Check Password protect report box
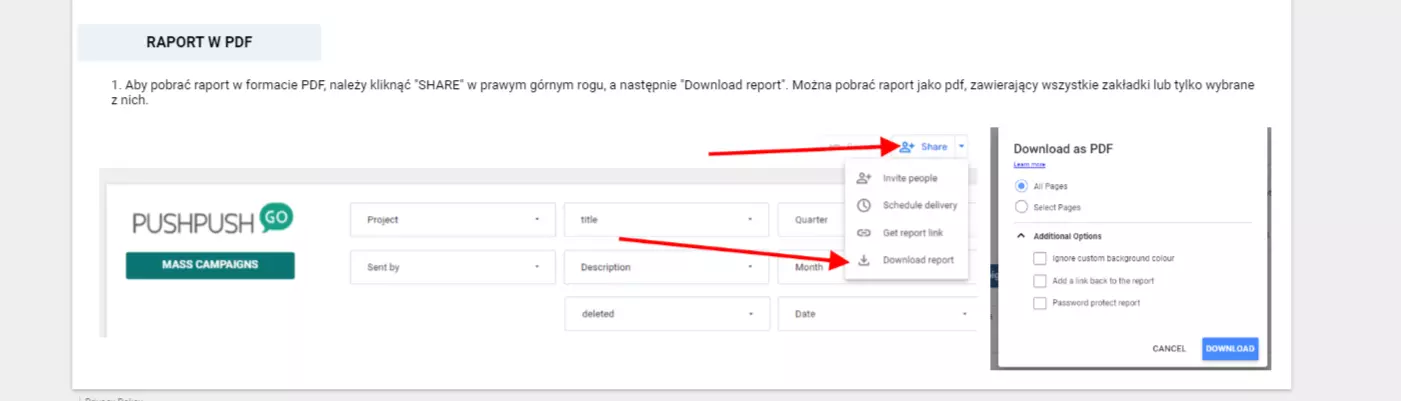Screen dimensions: 1401x401 click(1040, 303)
